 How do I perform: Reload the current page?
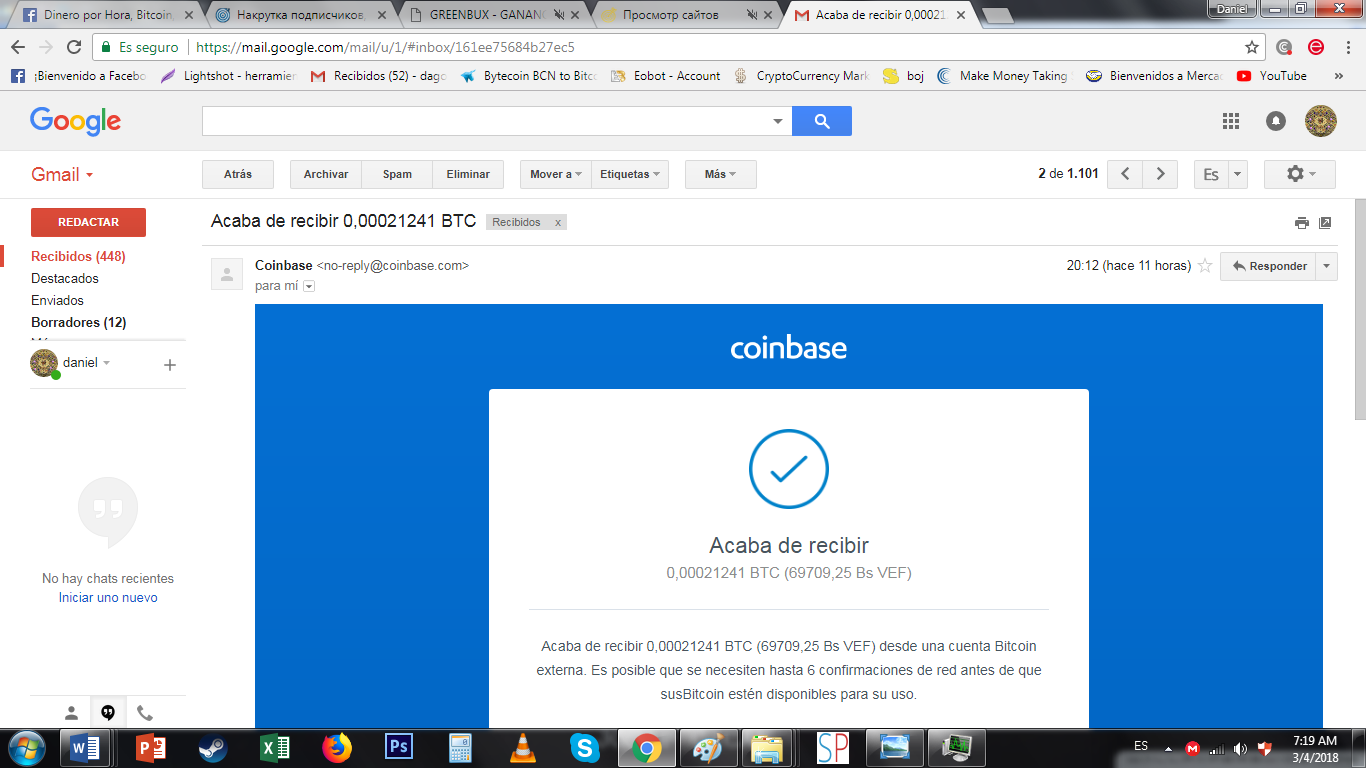point(74,47)
